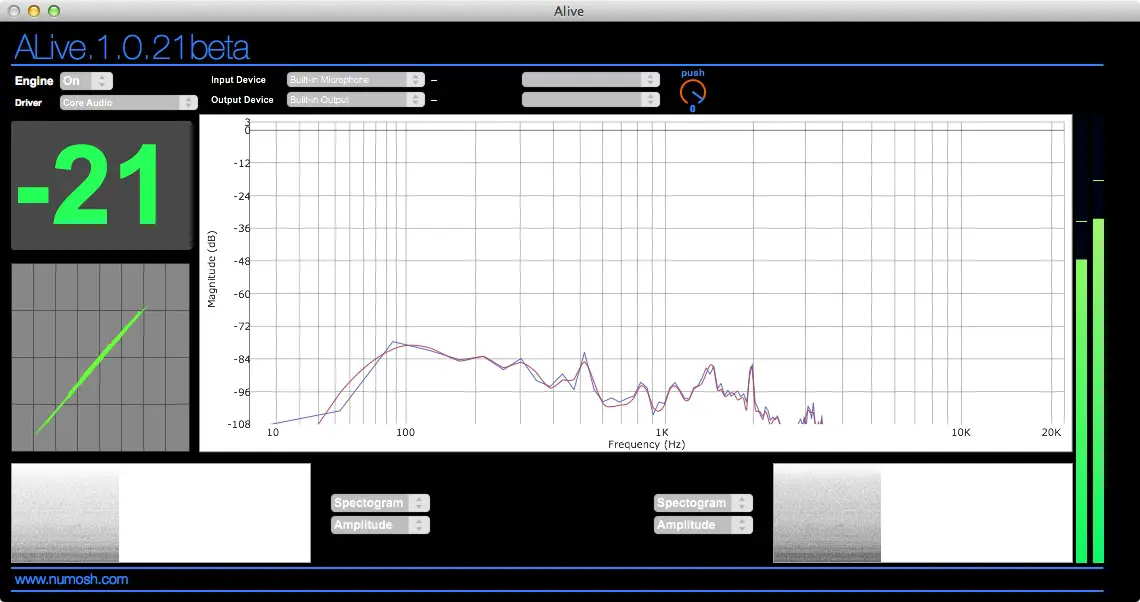Viewport: 1140px width, 602px height.
Task: Click the right channel level meter bar
Action: (1099, 340)
